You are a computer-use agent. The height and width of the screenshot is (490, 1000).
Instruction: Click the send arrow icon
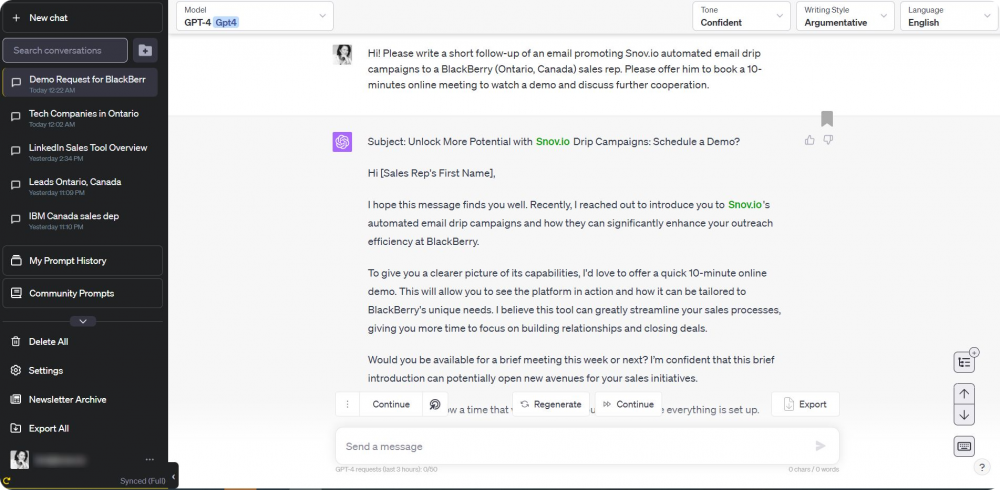[x=821, y=446]
